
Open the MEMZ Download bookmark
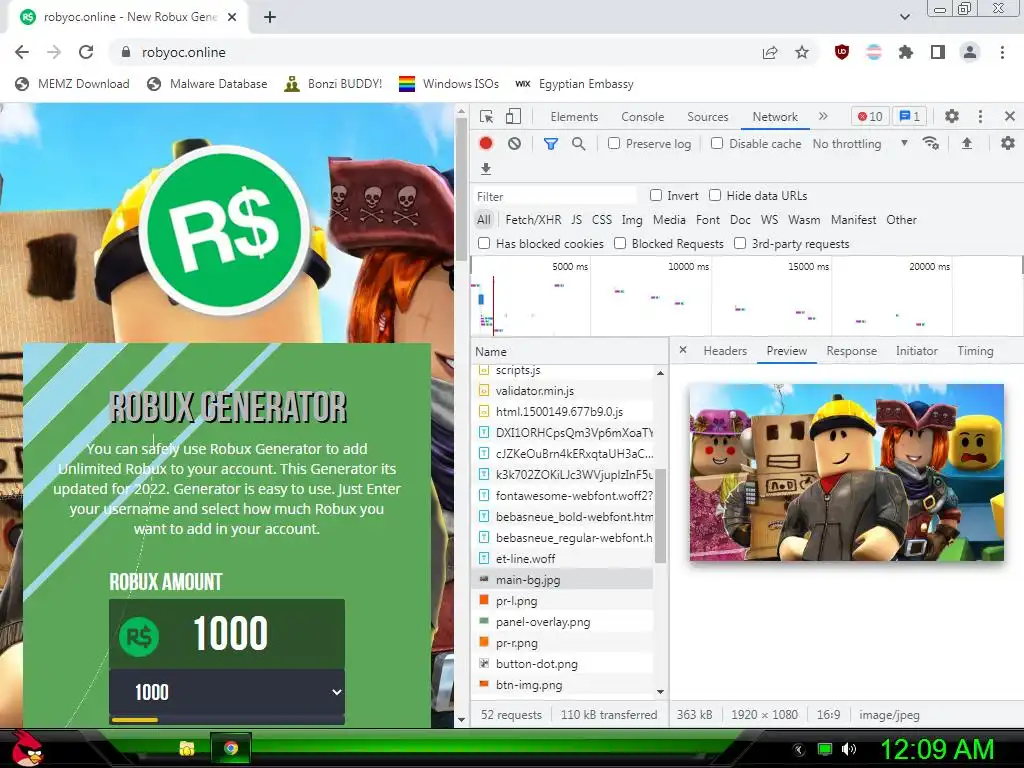72,84
